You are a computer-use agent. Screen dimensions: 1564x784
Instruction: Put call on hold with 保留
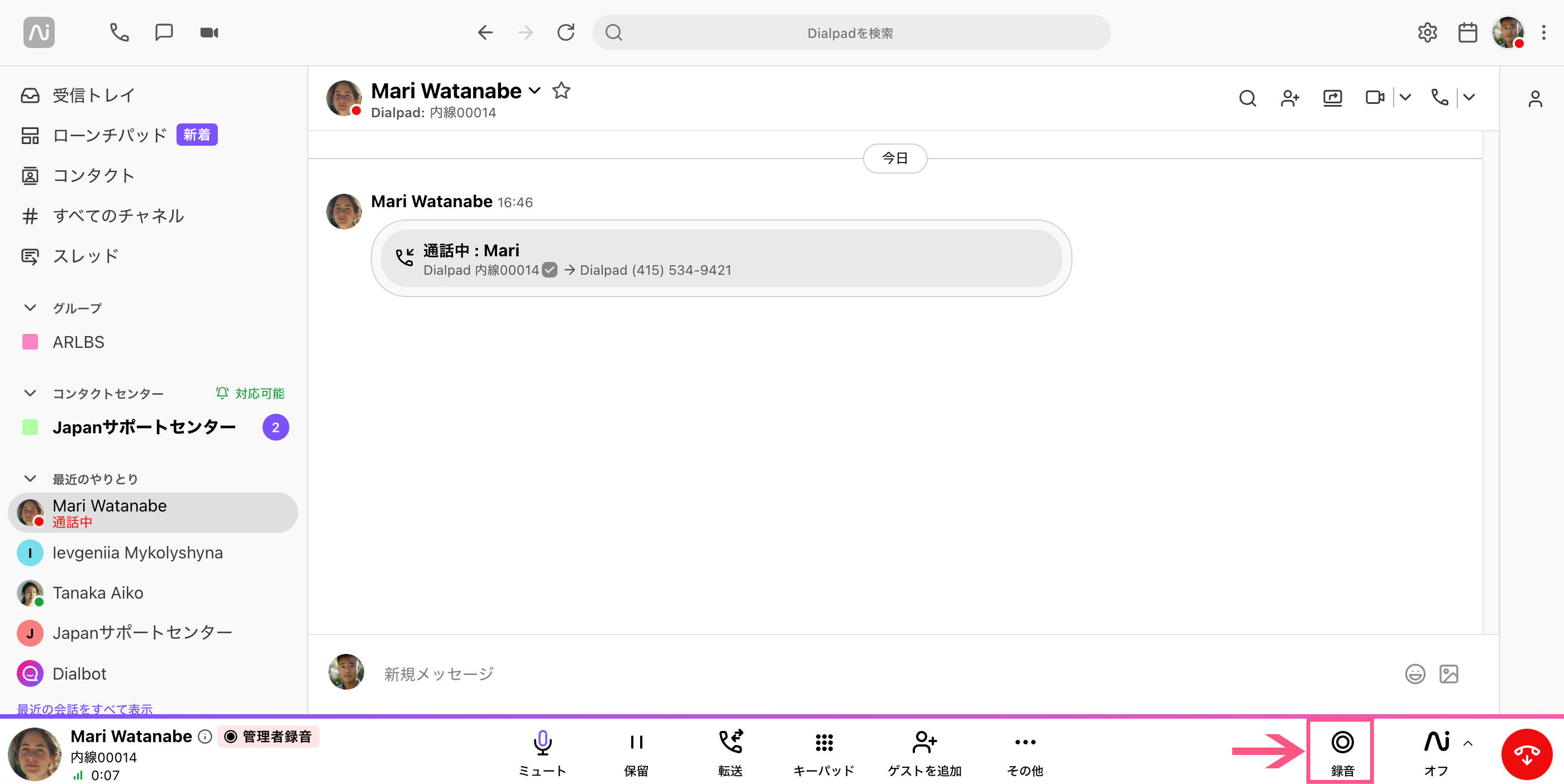(x=636, y=753)
